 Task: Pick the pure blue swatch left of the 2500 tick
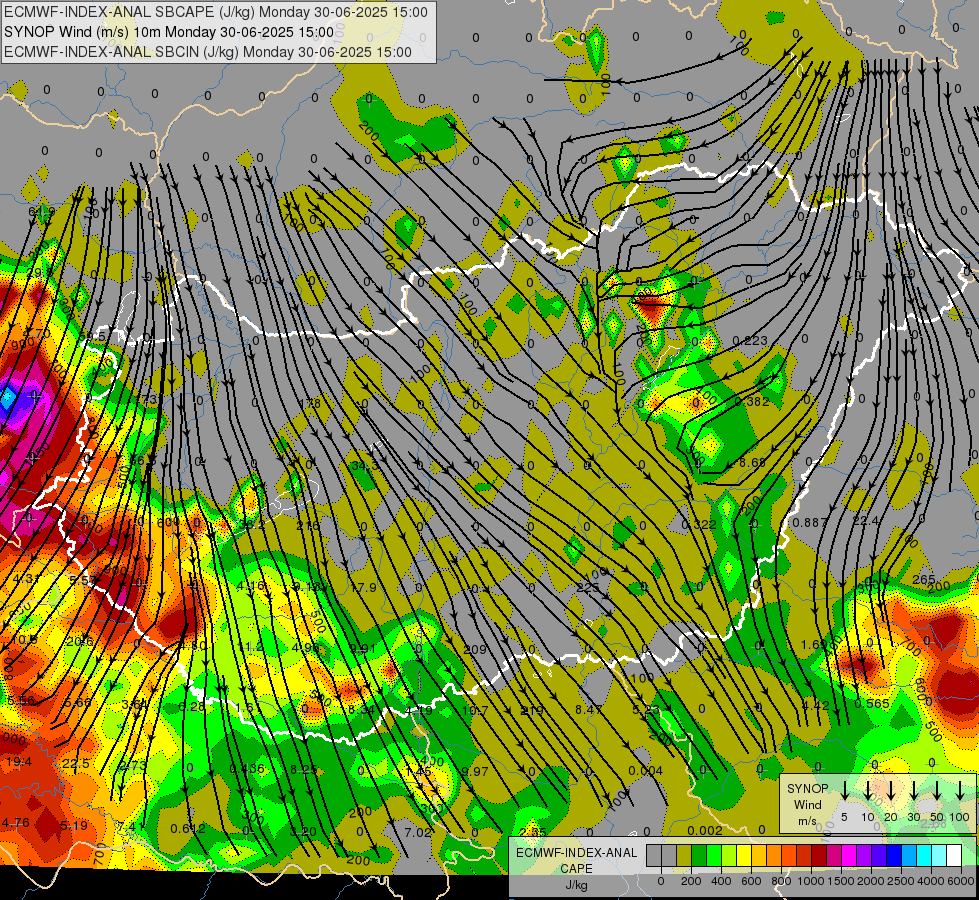(x=893, y=855)
